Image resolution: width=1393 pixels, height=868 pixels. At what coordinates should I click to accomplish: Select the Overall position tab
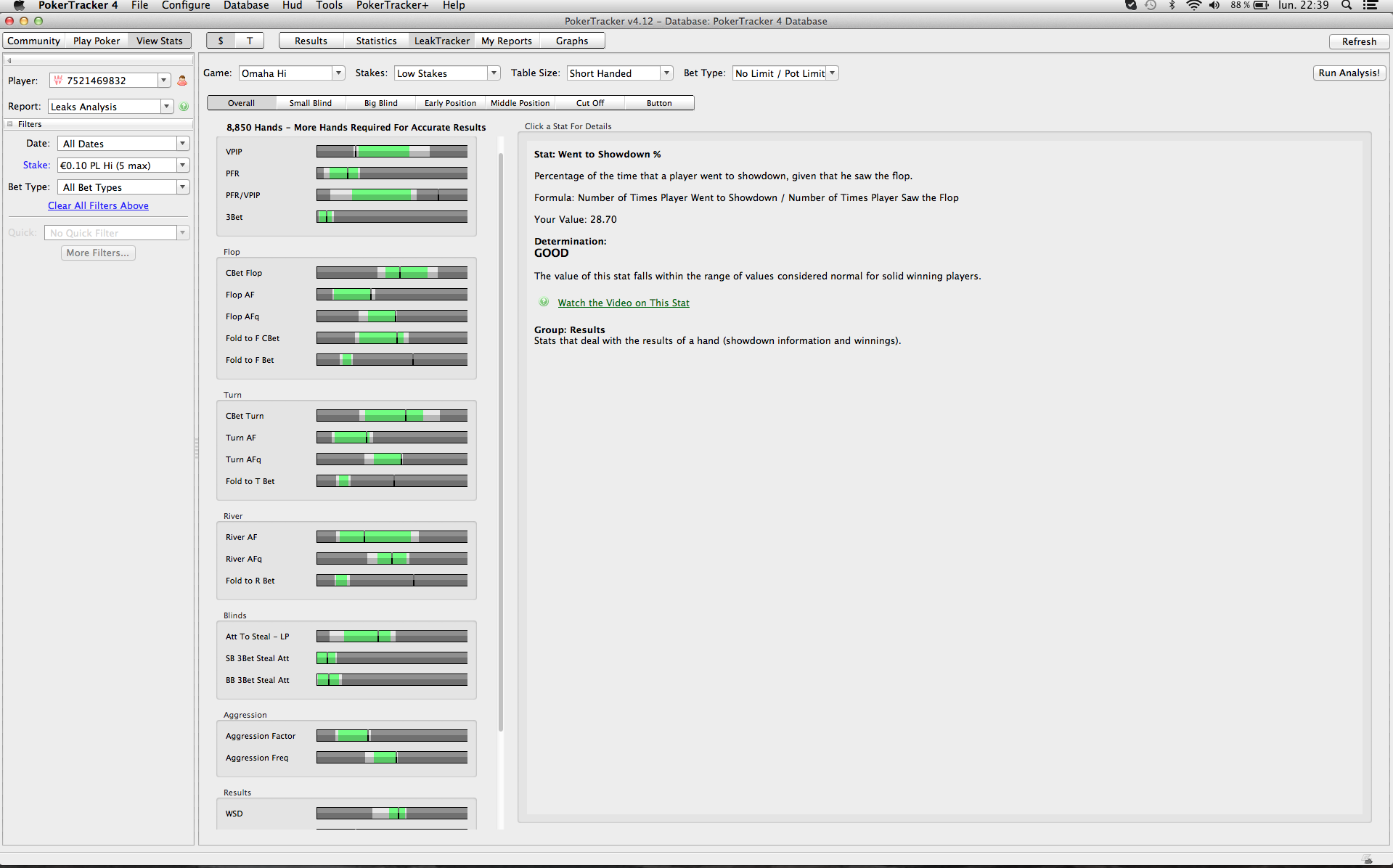pos(241,103)
